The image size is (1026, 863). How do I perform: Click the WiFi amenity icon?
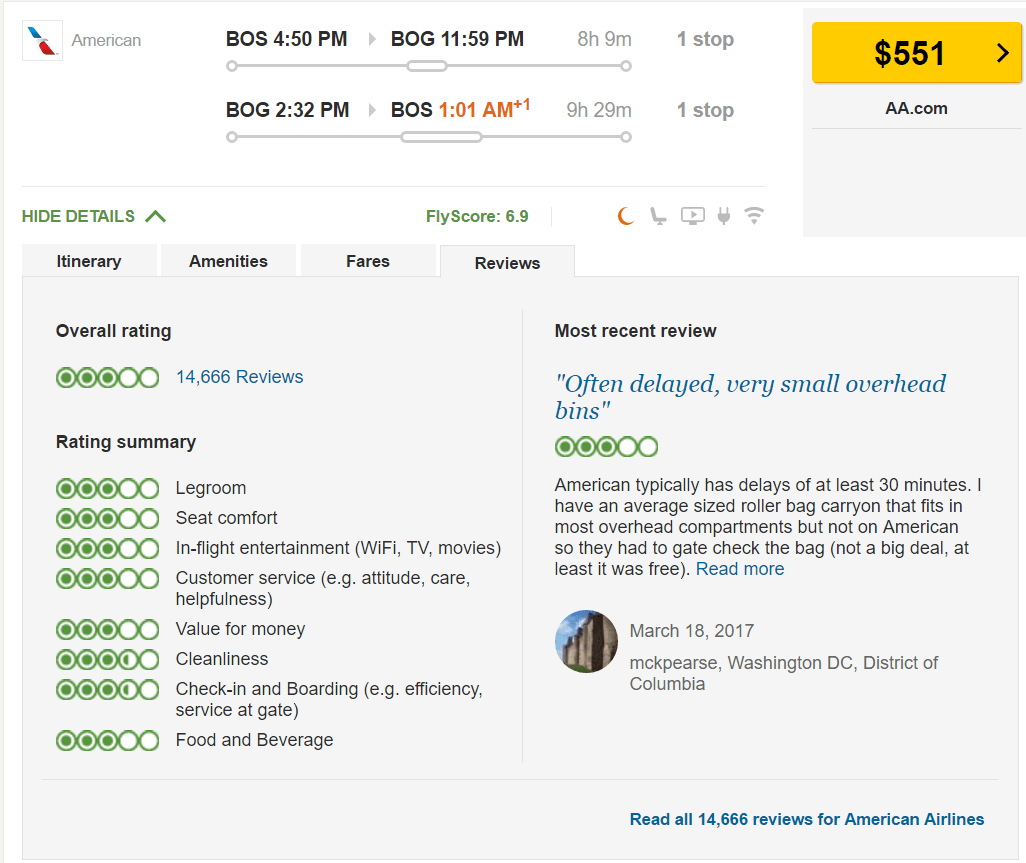point(754,216)
